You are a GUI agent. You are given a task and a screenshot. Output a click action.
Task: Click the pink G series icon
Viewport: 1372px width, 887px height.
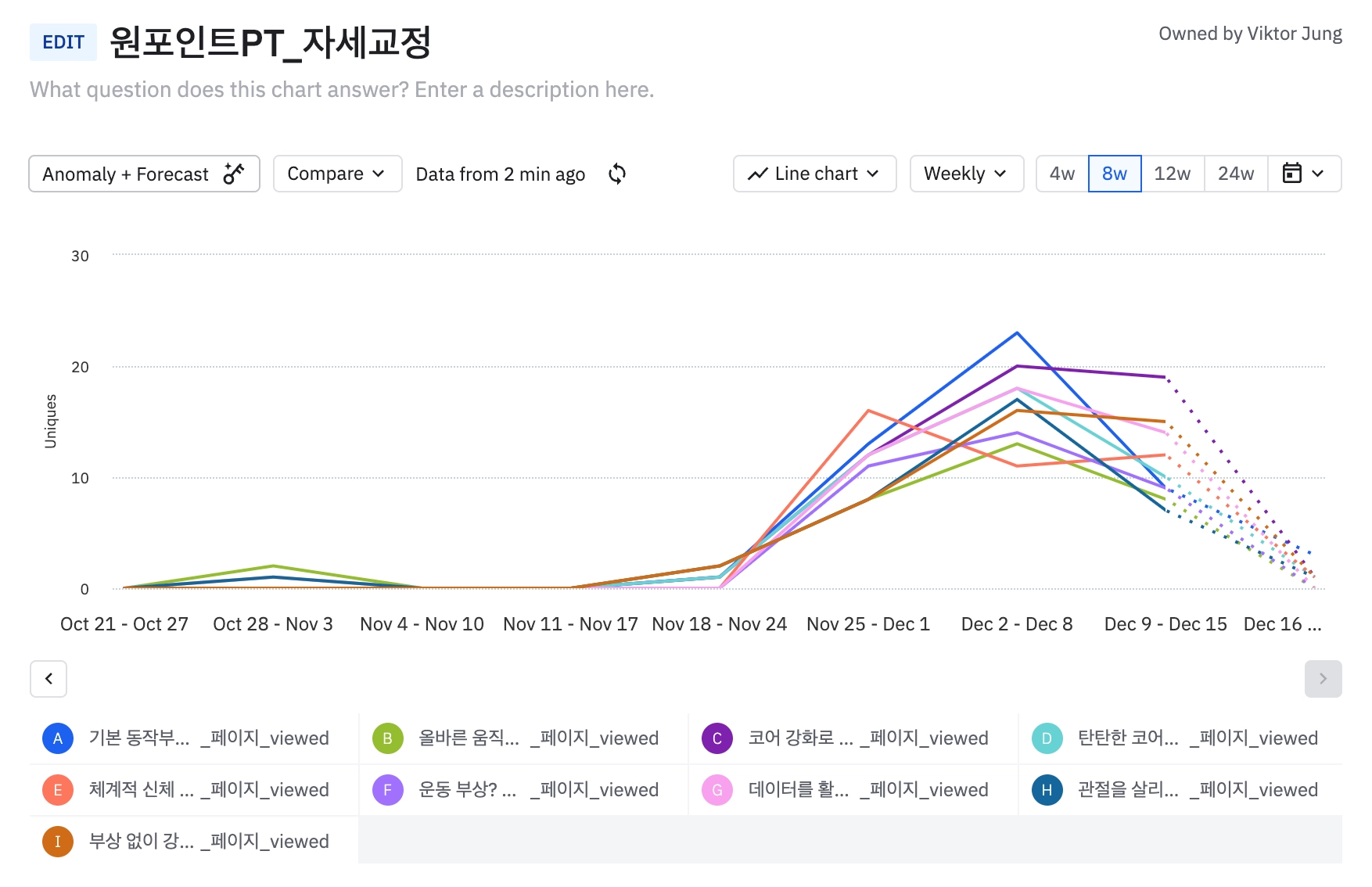pos(717,790)
